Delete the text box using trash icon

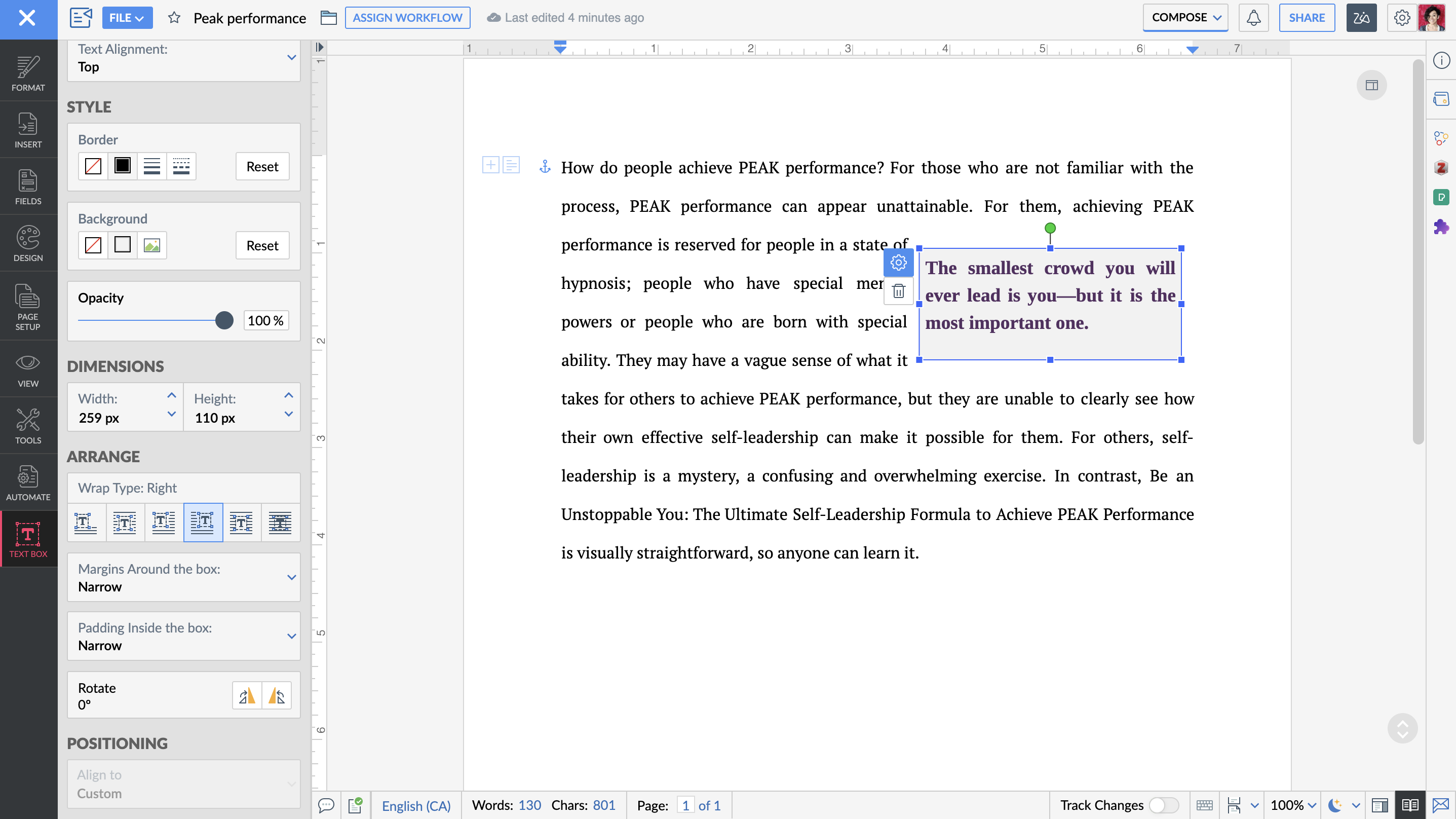[898, 291]
